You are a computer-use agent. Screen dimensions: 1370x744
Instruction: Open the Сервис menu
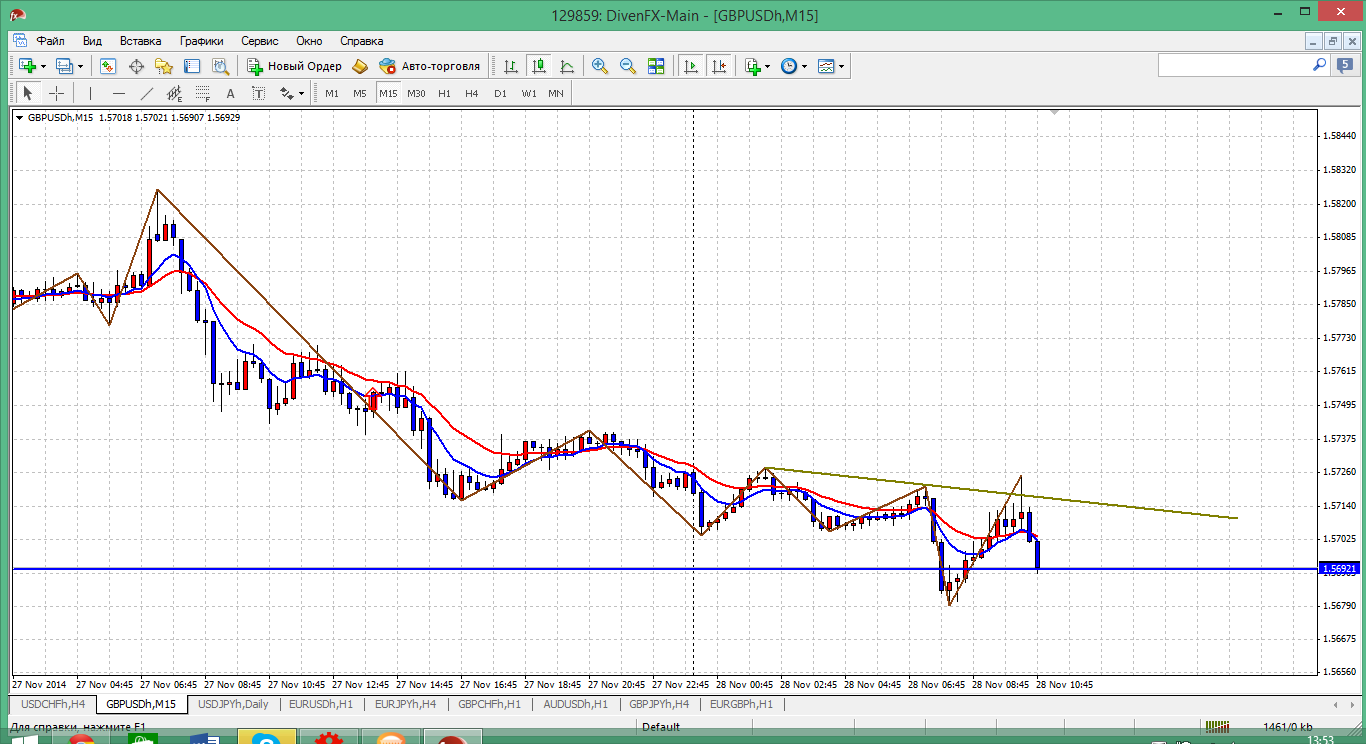coord(260,41)
